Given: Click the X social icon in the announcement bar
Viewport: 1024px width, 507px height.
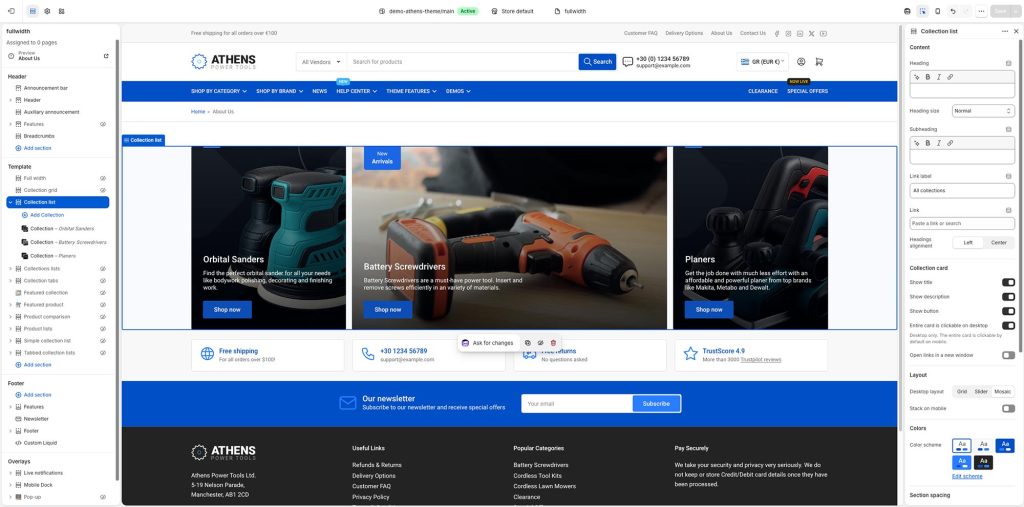Looking at the screenshot, I should (812, 33).
